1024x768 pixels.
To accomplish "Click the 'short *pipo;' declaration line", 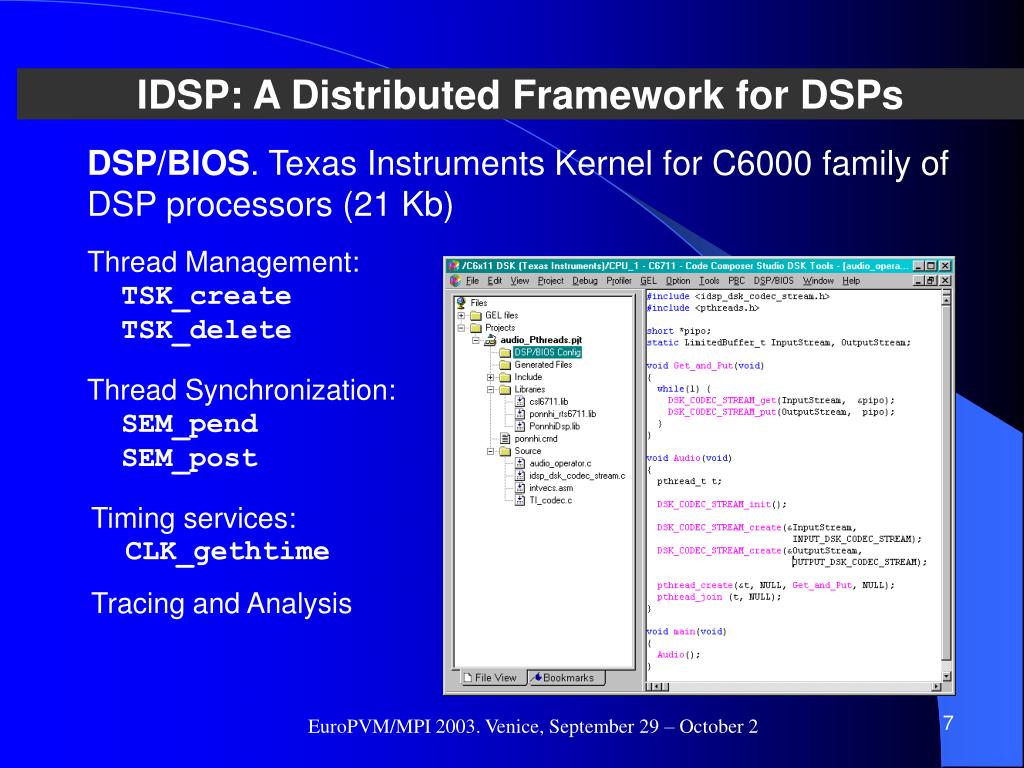I will coord(679,331).
